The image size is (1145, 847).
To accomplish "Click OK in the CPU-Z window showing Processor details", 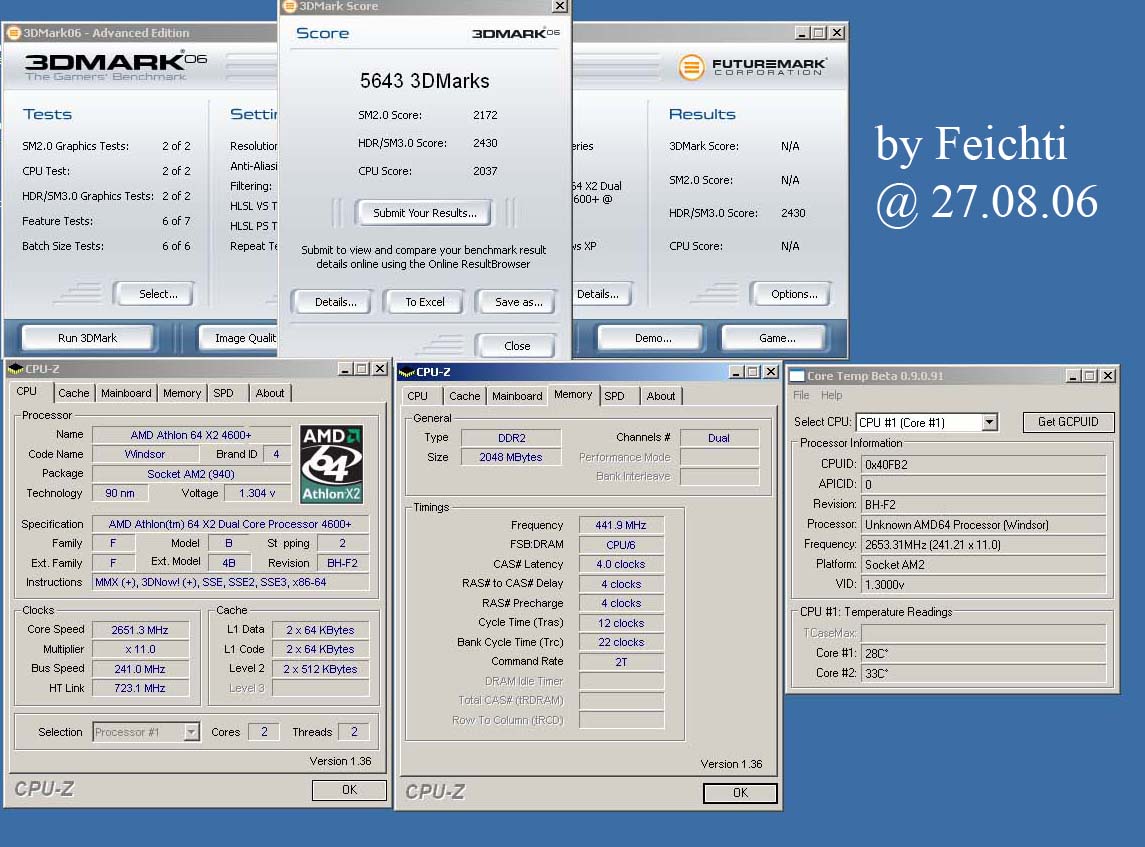I will point(349,790).
